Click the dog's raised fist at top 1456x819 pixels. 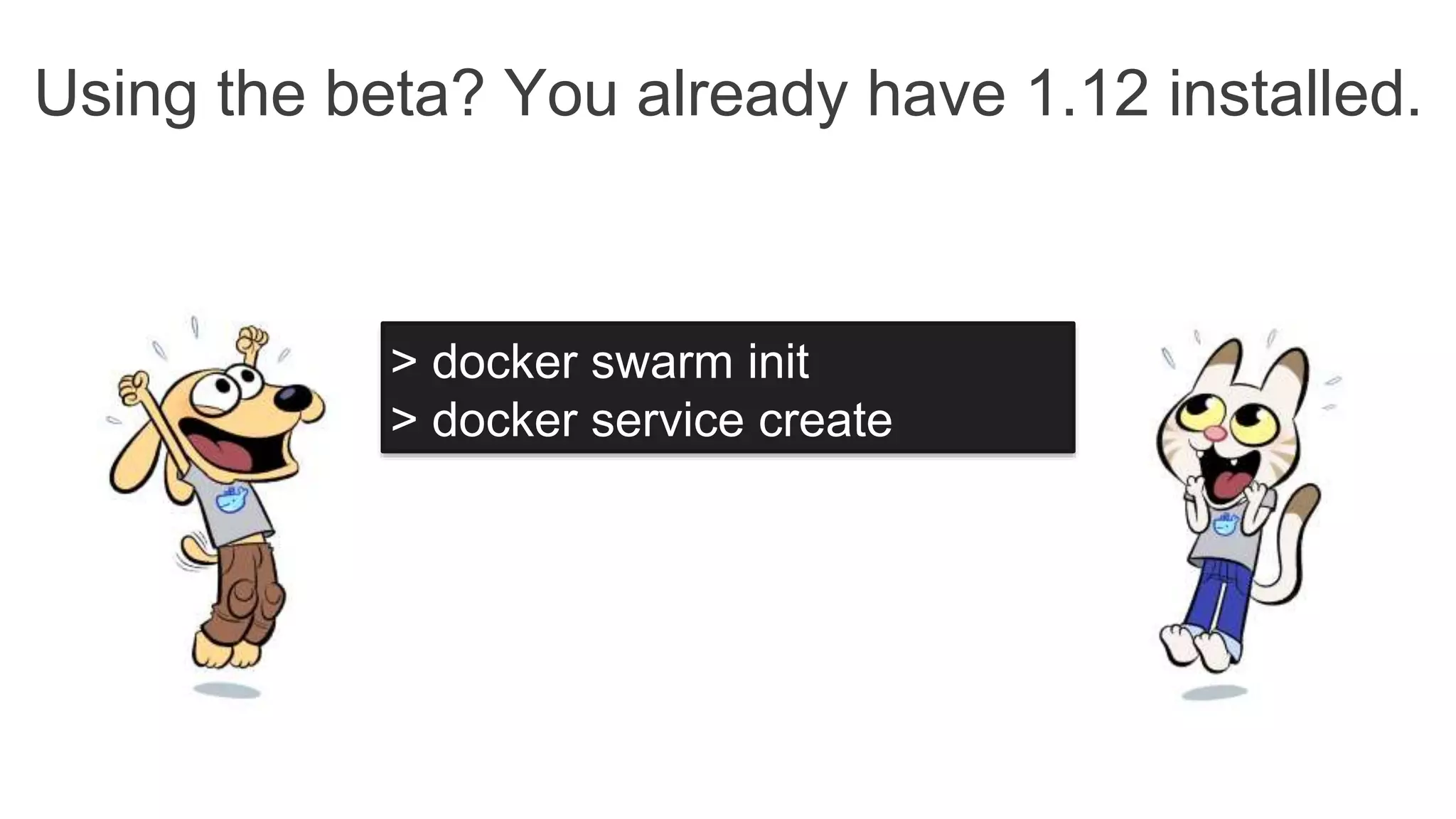pyautogui.click(x=252, y=341)
